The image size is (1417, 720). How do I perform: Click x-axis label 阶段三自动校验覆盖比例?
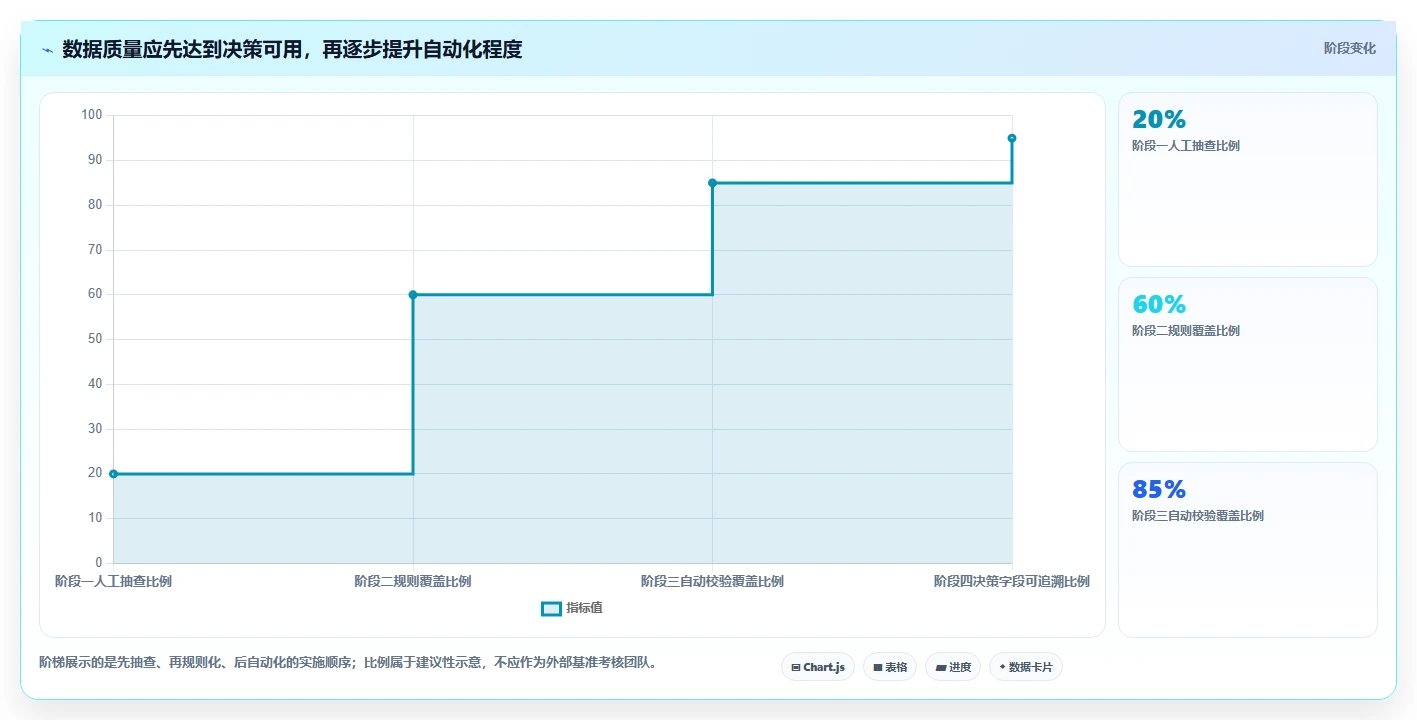pyautogui.click(x=712, y=581)
